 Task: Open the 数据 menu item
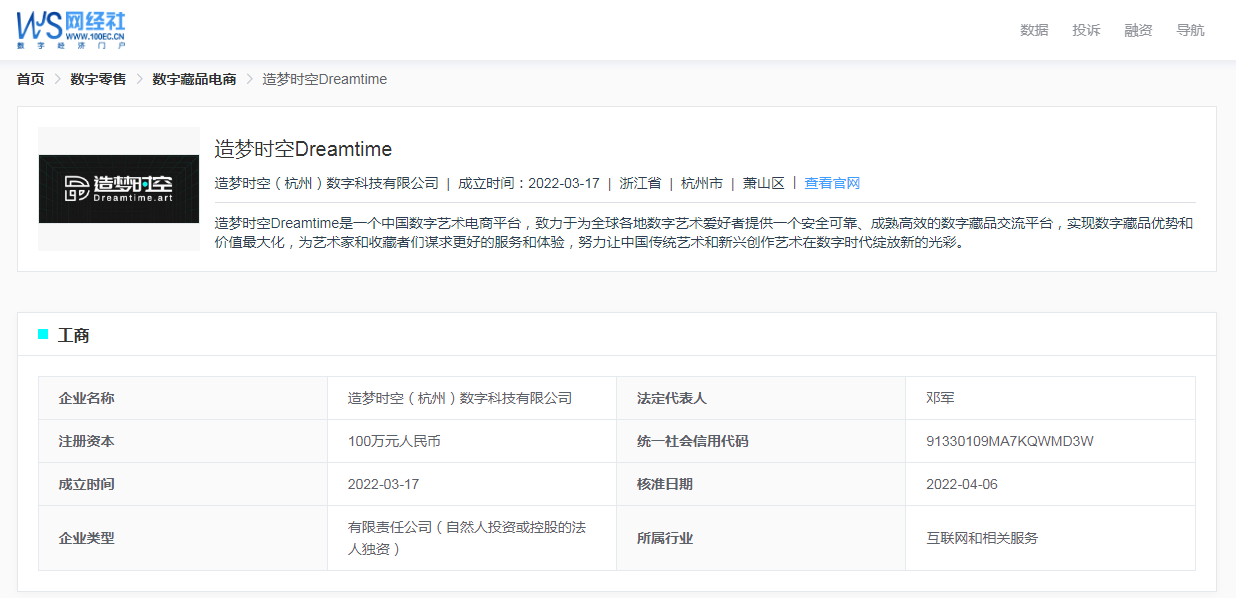(x=1034, y=30)
